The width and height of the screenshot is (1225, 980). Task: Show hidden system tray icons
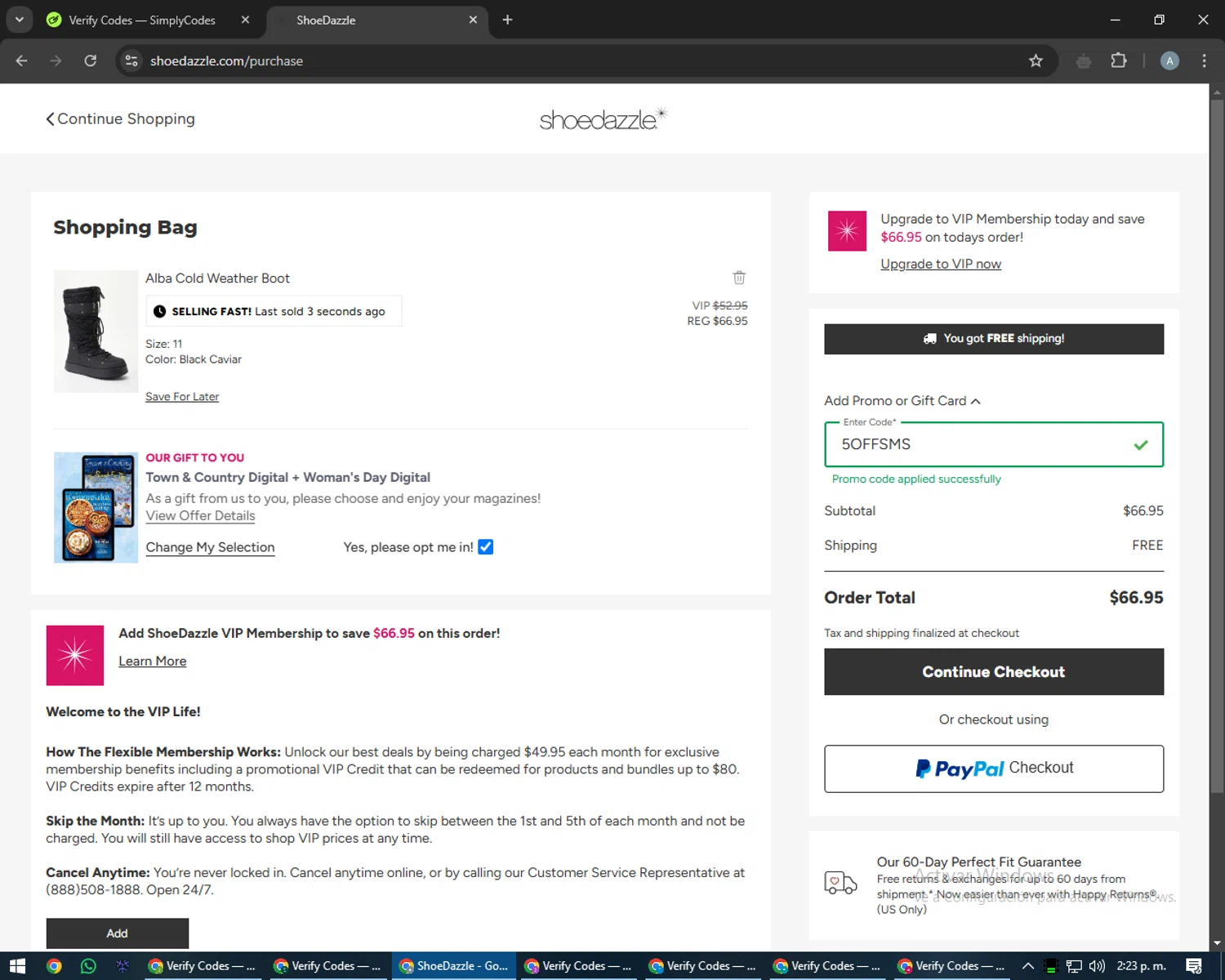coord(1028,966)
